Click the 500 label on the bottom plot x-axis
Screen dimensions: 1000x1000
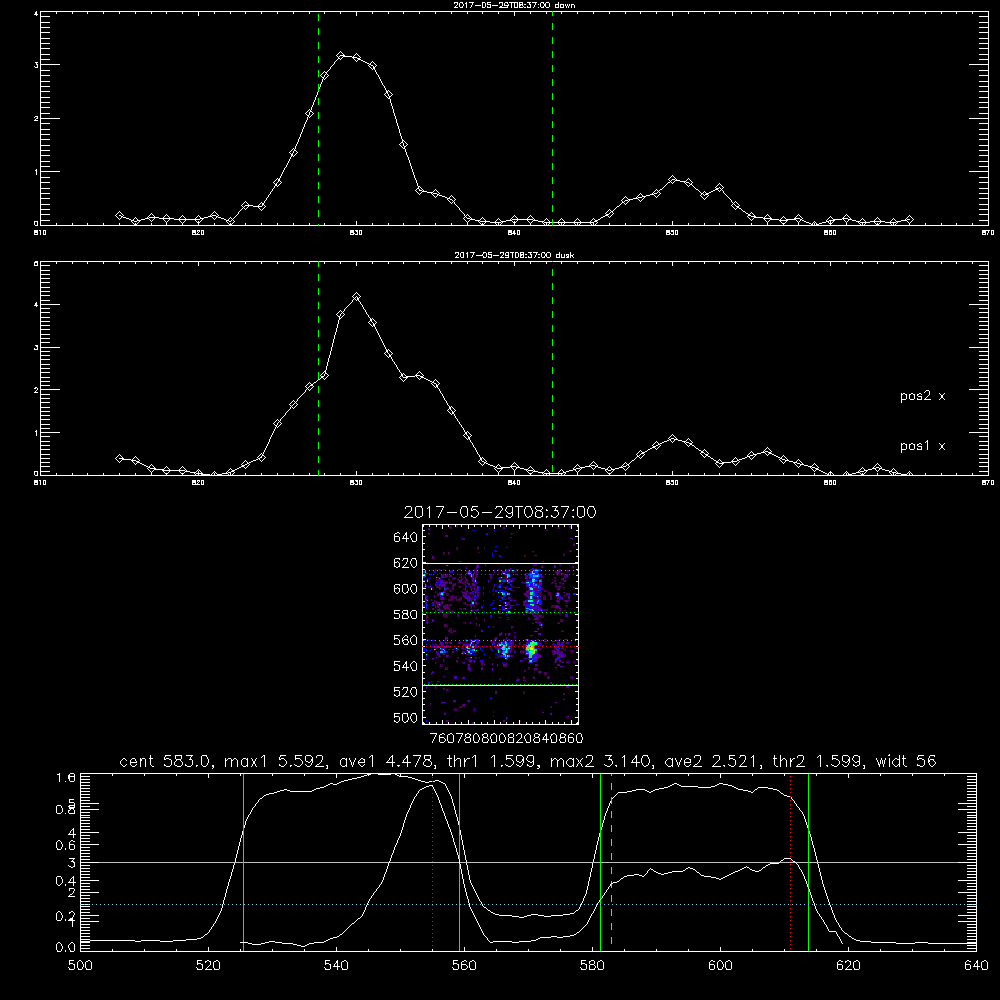point(80,966)
